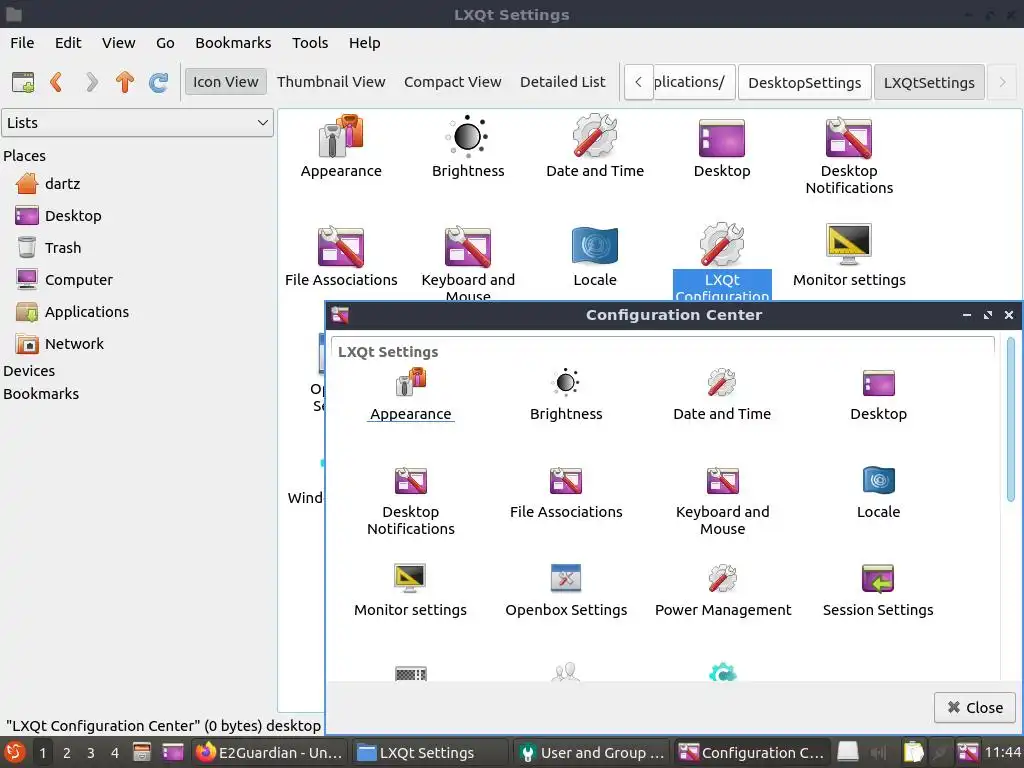Go to dartz home folder in Places
Screen dimensions: 1024x768
click(x=48, y=184)
